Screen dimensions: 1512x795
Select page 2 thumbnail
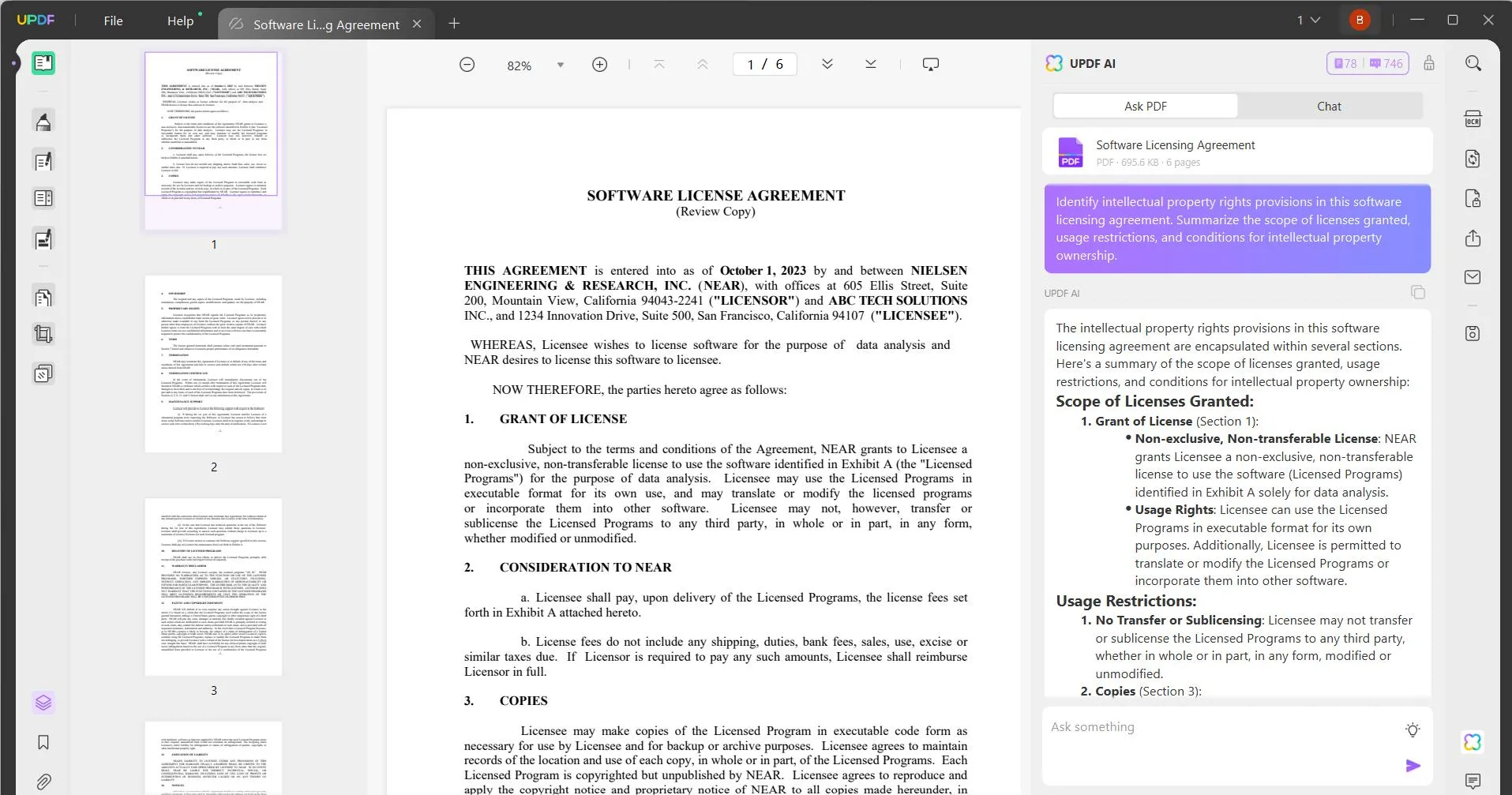[213, 364]
